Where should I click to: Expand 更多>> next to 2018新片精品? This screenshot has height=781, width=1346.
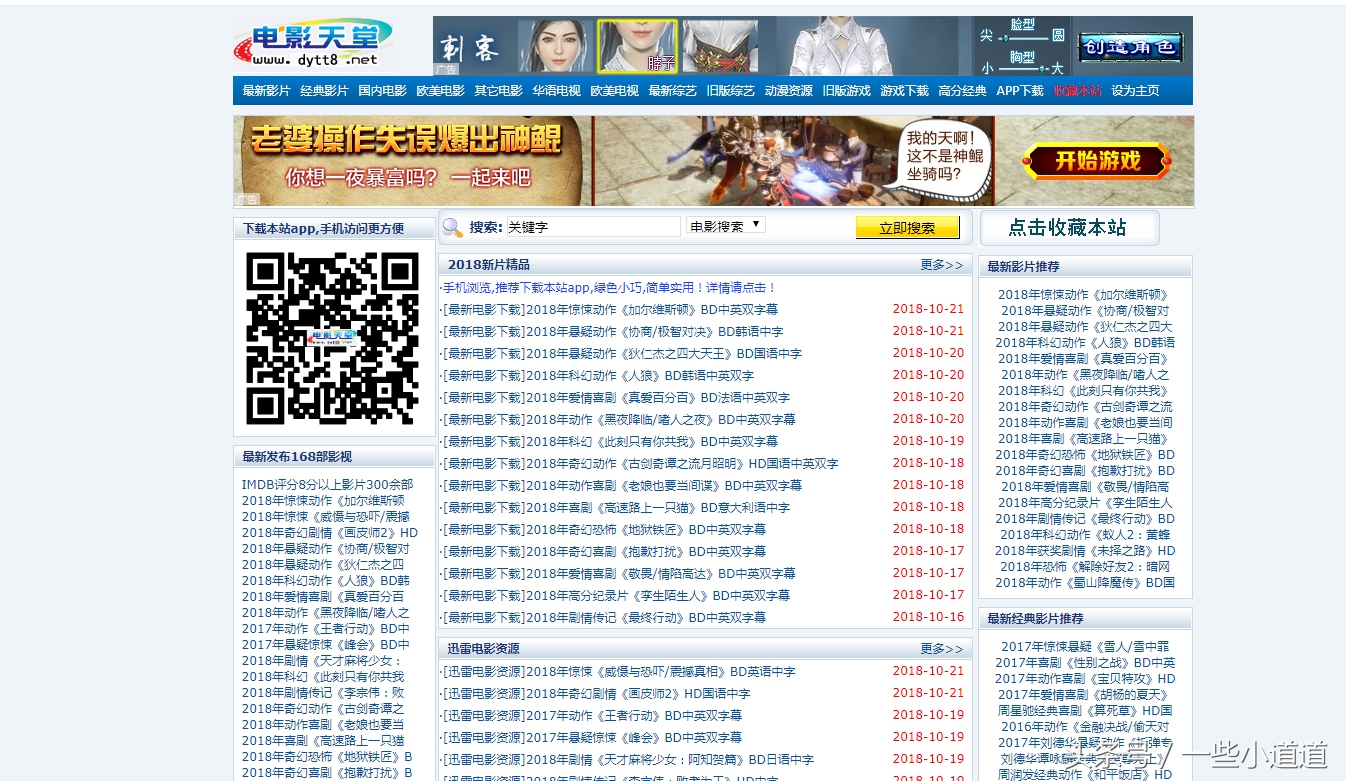(941, 263)
